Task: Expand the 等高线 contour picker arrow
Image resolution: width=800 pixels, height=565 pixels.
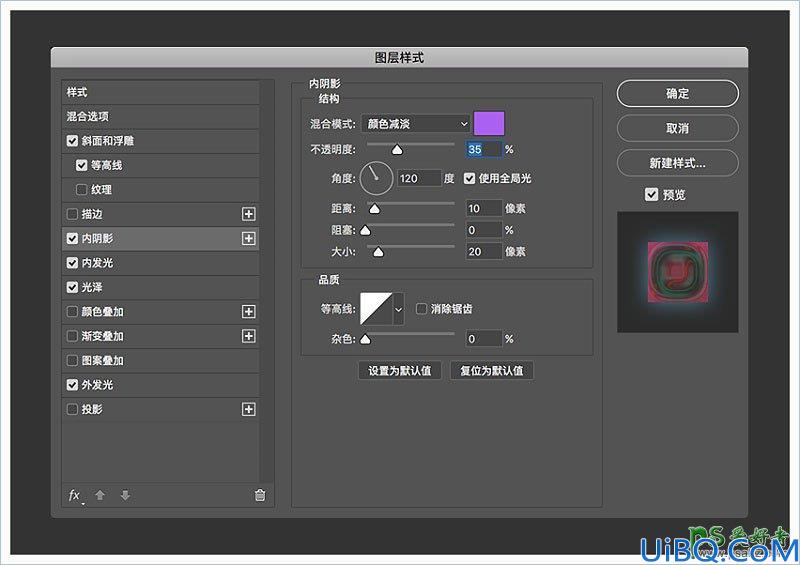Action: tap(398, 309)
